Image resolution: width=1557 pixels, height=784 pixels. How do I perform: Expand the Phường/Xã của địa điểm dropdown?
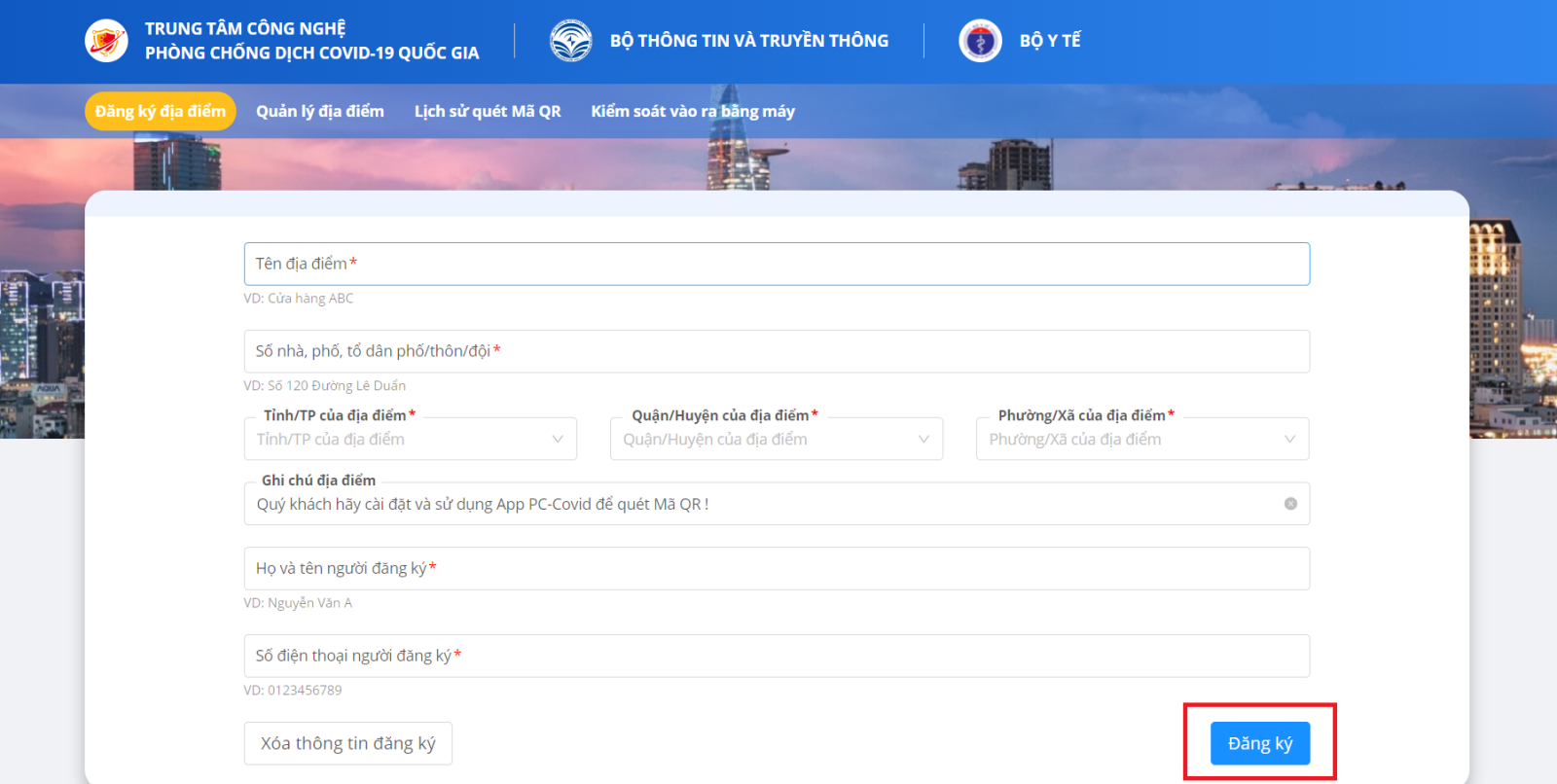tap(1142, 439)
